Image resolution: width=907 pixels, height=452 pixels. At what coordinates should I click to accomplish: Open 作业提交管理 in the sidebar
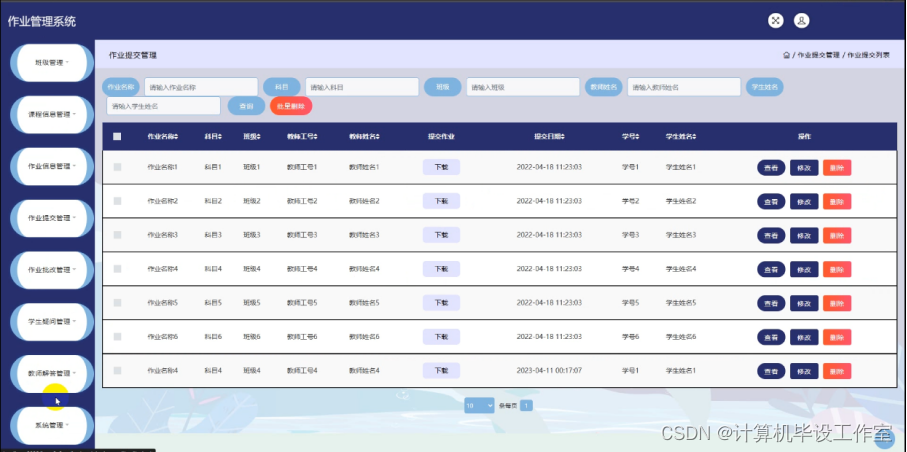click(52, 218)
